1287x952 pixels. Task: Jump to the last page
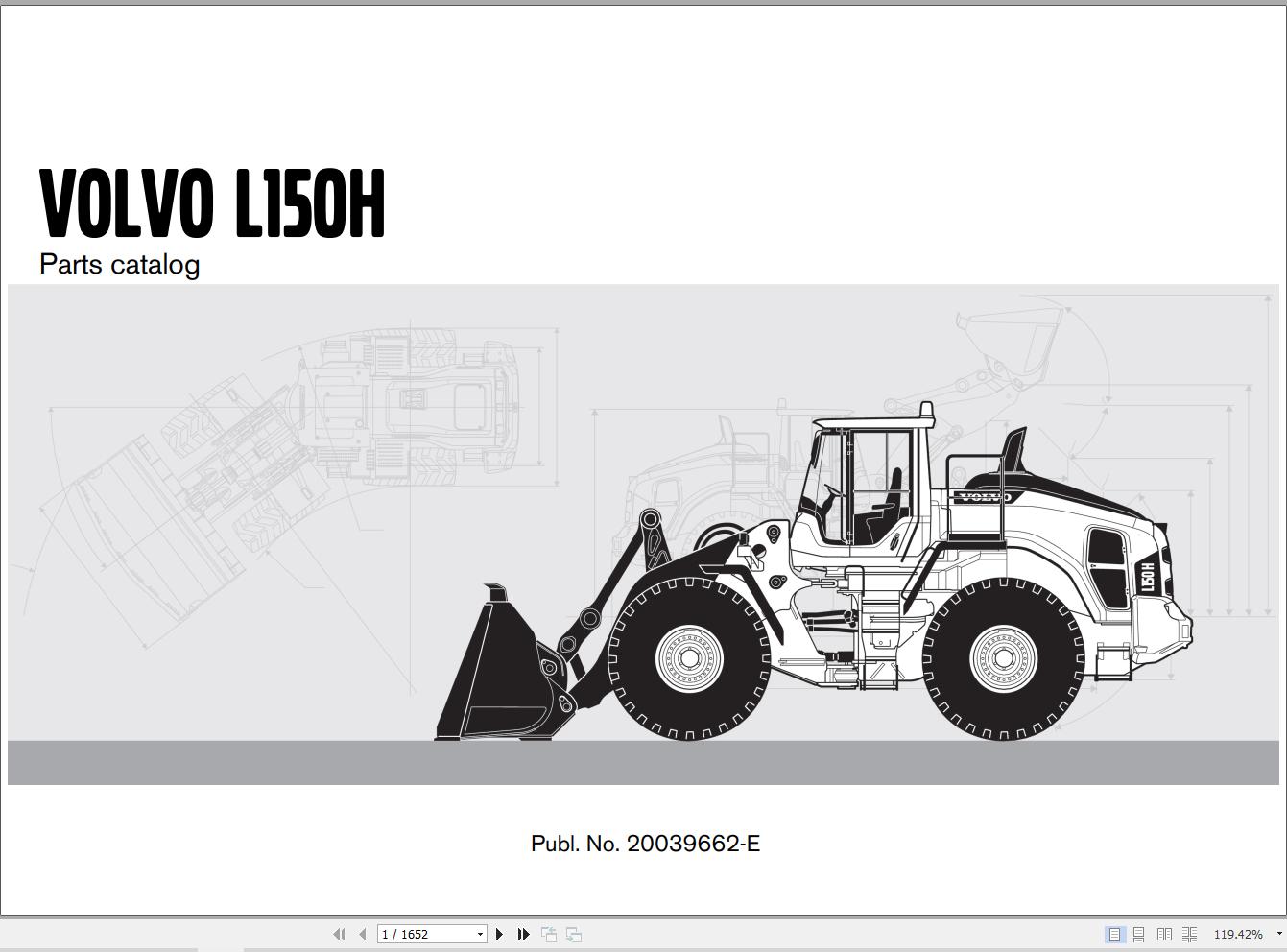click(523, 934)
